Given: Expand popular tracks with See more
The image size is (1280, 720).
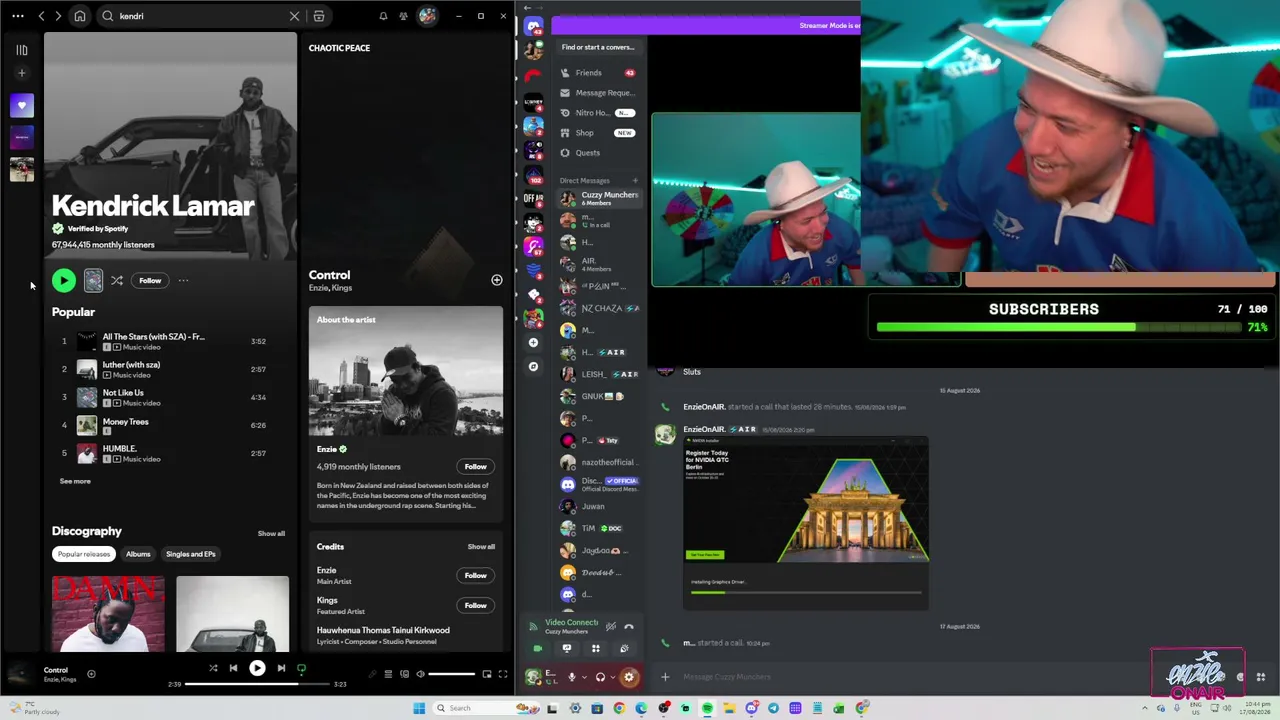Looking at the screenshot, I should pos(75,481).
